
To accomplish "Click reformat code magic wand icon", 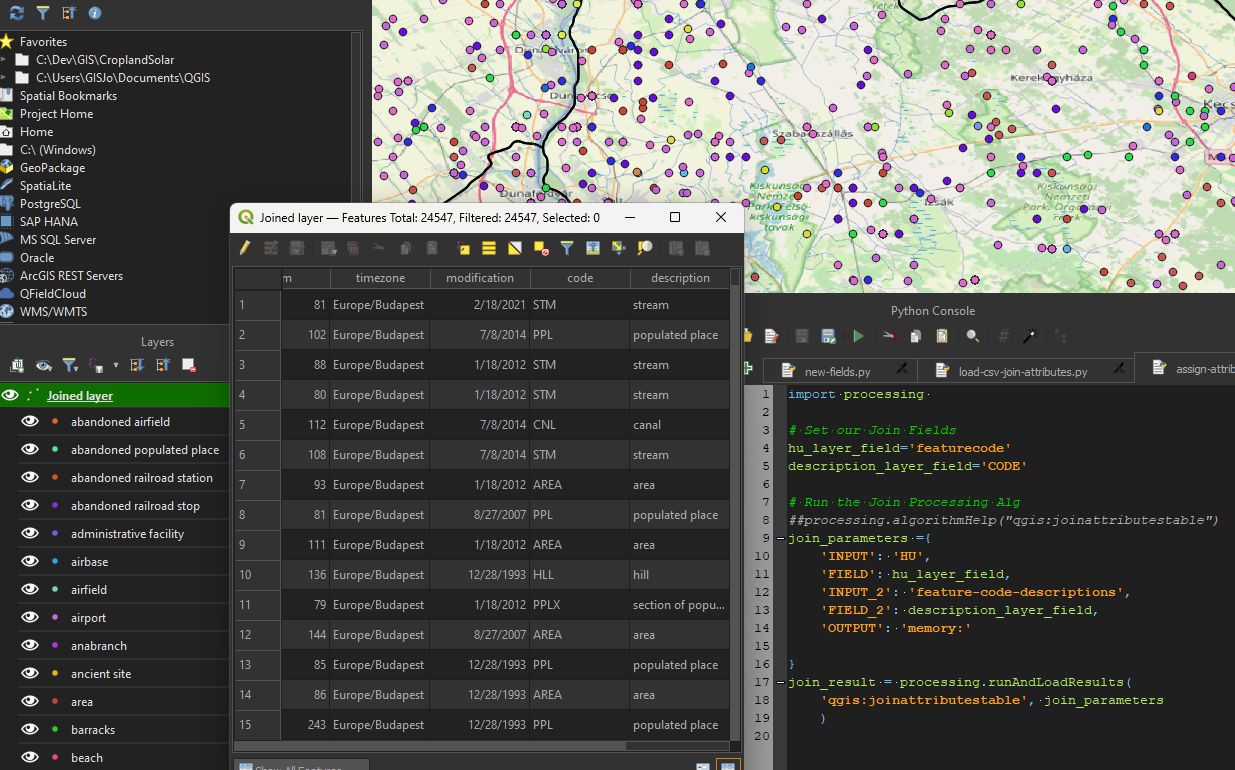I will pyautogui.click(x=1030, y=336).
